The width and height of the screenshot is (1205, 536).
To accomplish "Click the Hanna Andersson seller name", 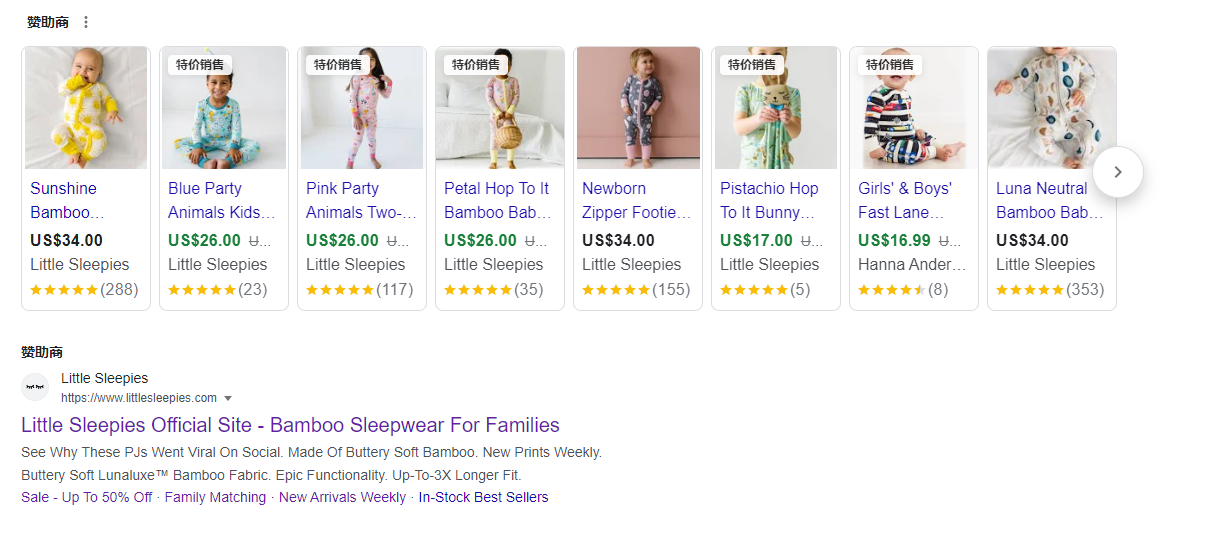I will click(912, 264).
